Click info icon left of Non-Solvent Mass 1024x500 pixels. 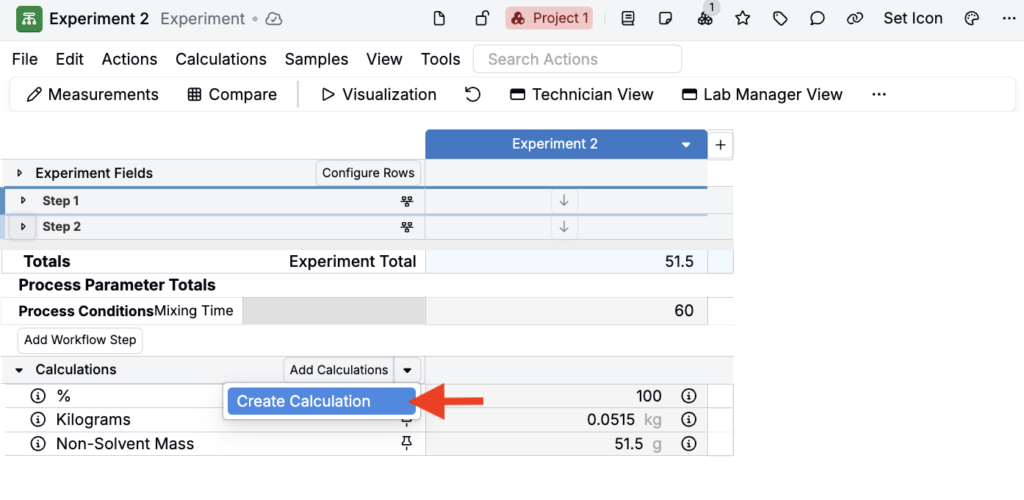click(x=38, y=445)
